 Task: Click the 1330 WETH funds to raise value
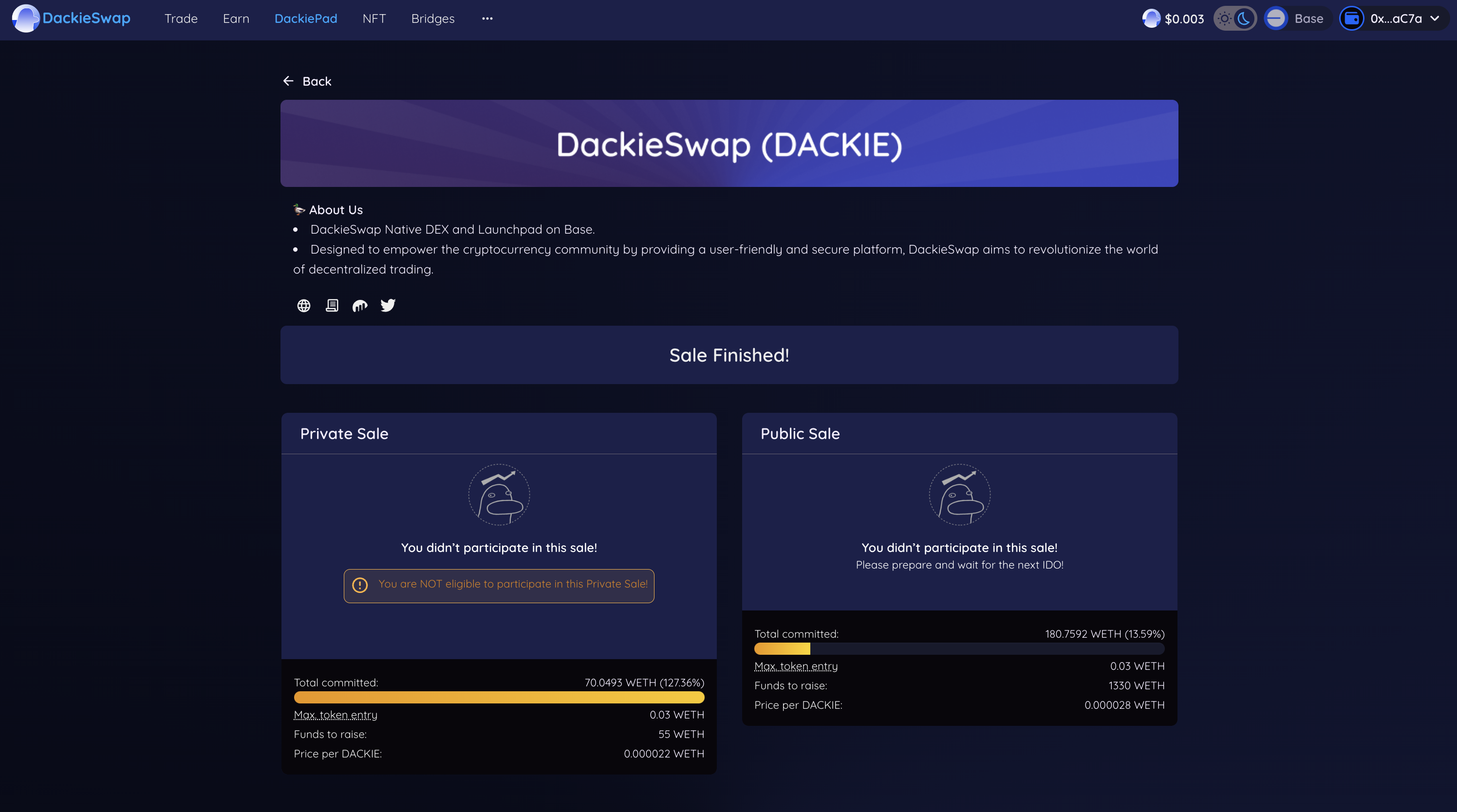click(1136, 685)
